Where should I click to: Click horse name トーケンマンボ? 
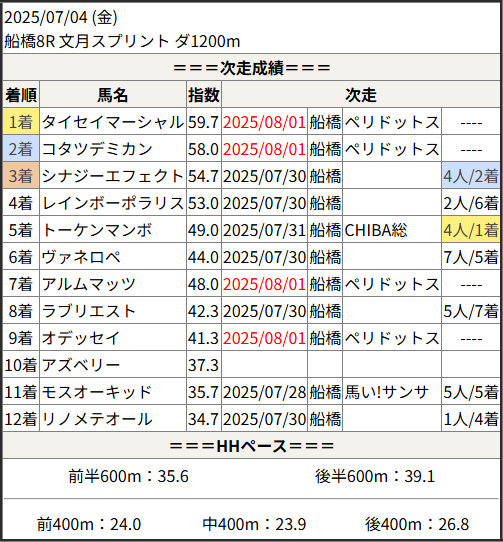click(x=97, y=230)
